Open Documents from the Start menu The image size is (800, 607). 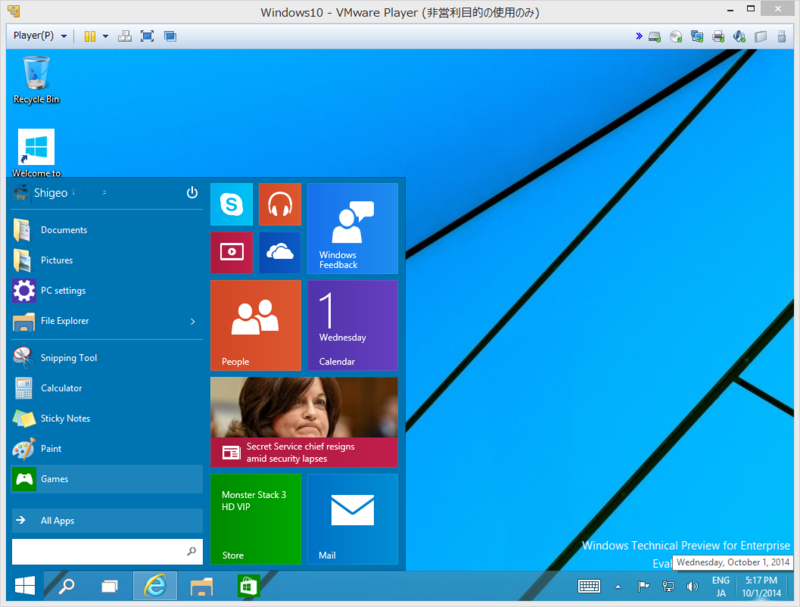(x=107, y=230)
